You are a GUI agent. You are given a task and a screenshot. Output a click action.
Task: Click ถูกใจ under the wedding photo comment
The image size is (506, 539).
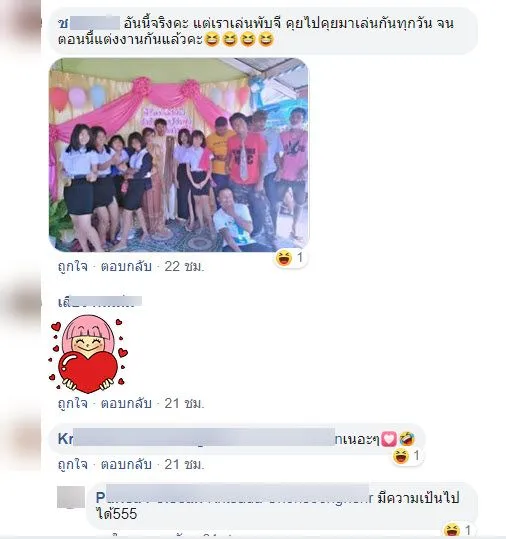coord(73,266)
